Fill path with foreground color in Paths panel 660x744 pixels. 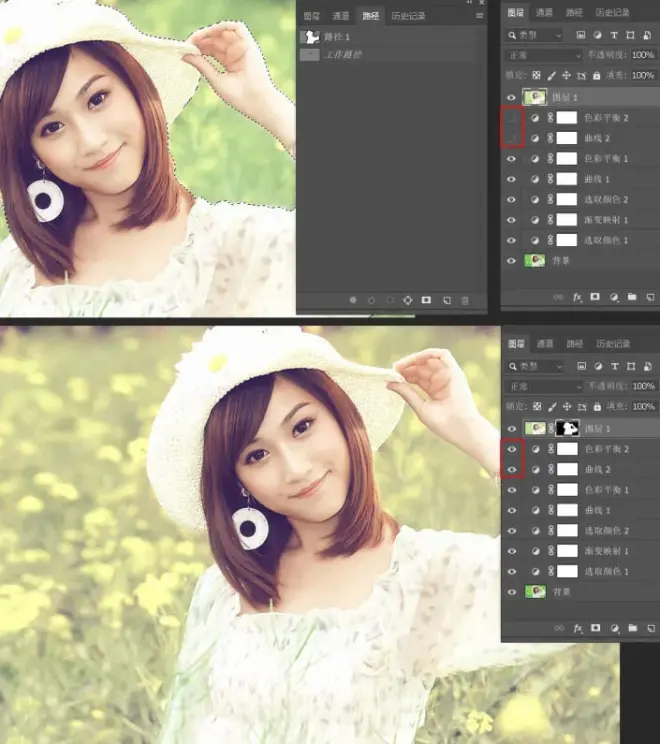click(x=353, y=300)
